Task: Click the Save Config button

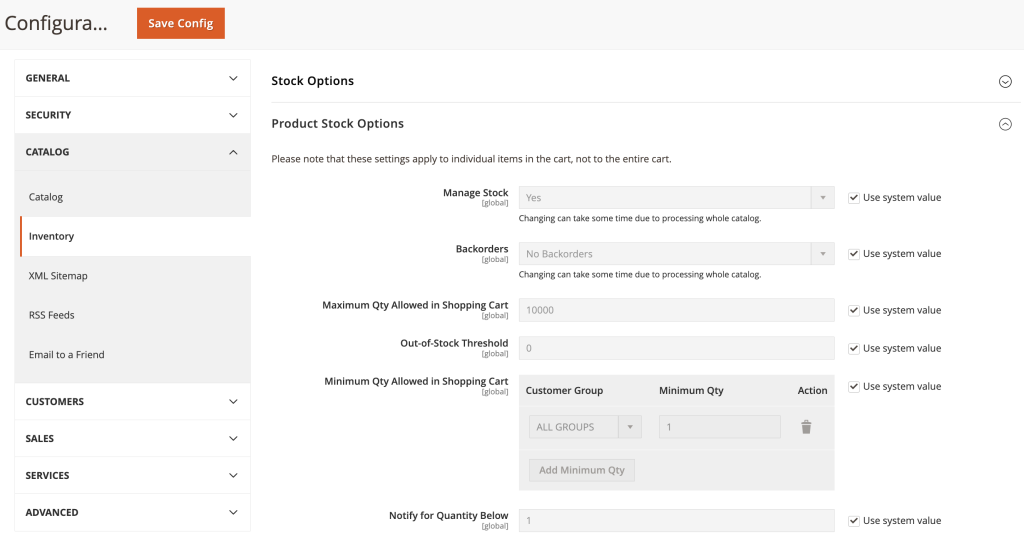Action: pos(181,23)
